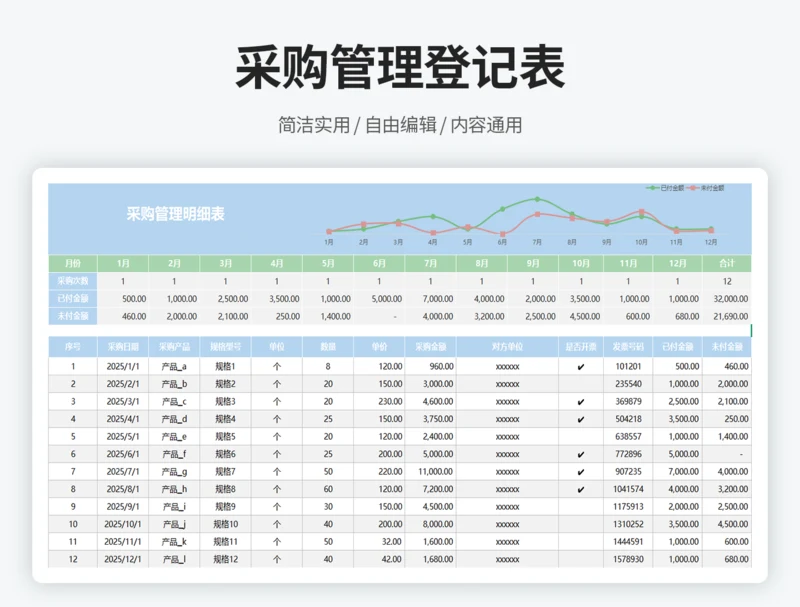Viewport: 800px width, 607px height.
Task: Select the 采购次数 row label
Action: click(73, 281)
